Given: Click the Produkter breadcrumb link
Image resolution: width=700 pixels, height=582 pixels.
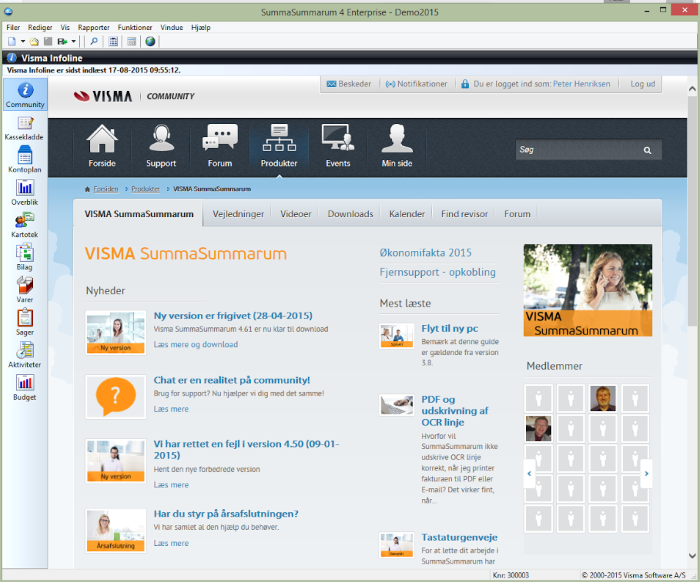Looking at the screenshot, I should (x=146, y=189).
